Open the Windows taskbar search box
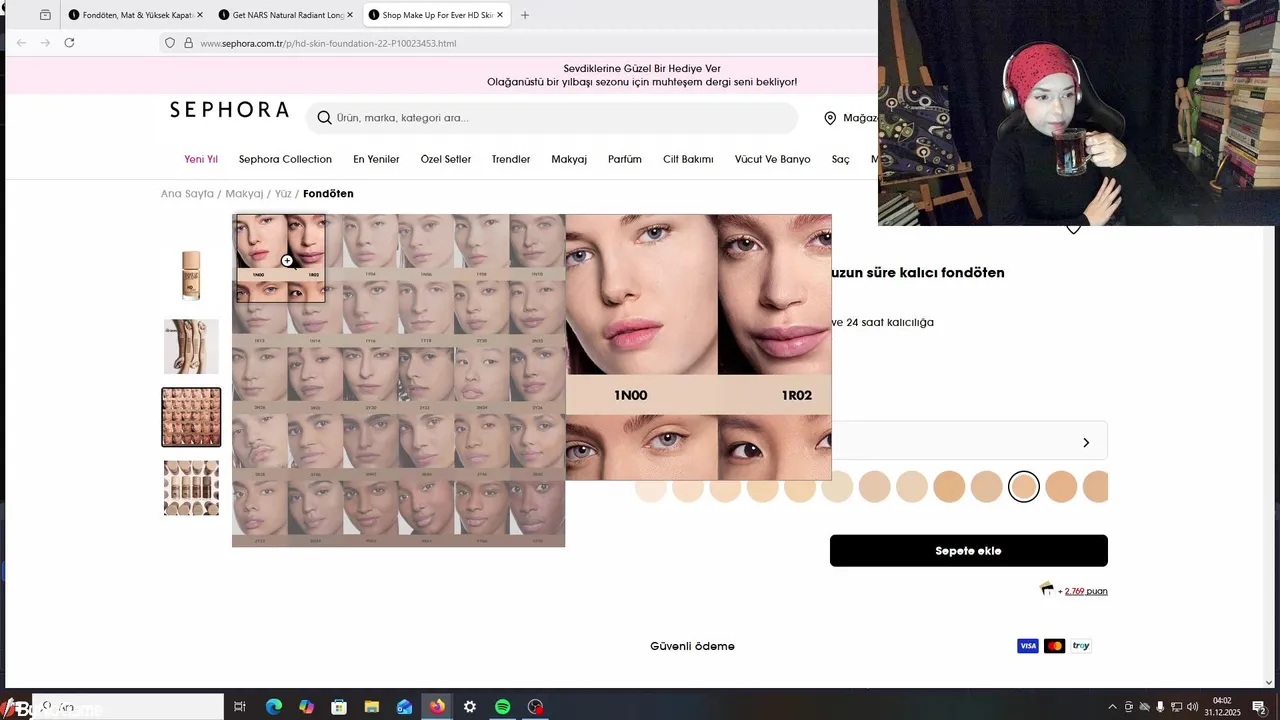This screenshot has height=720, width=1280. click(x=128, y=707)
